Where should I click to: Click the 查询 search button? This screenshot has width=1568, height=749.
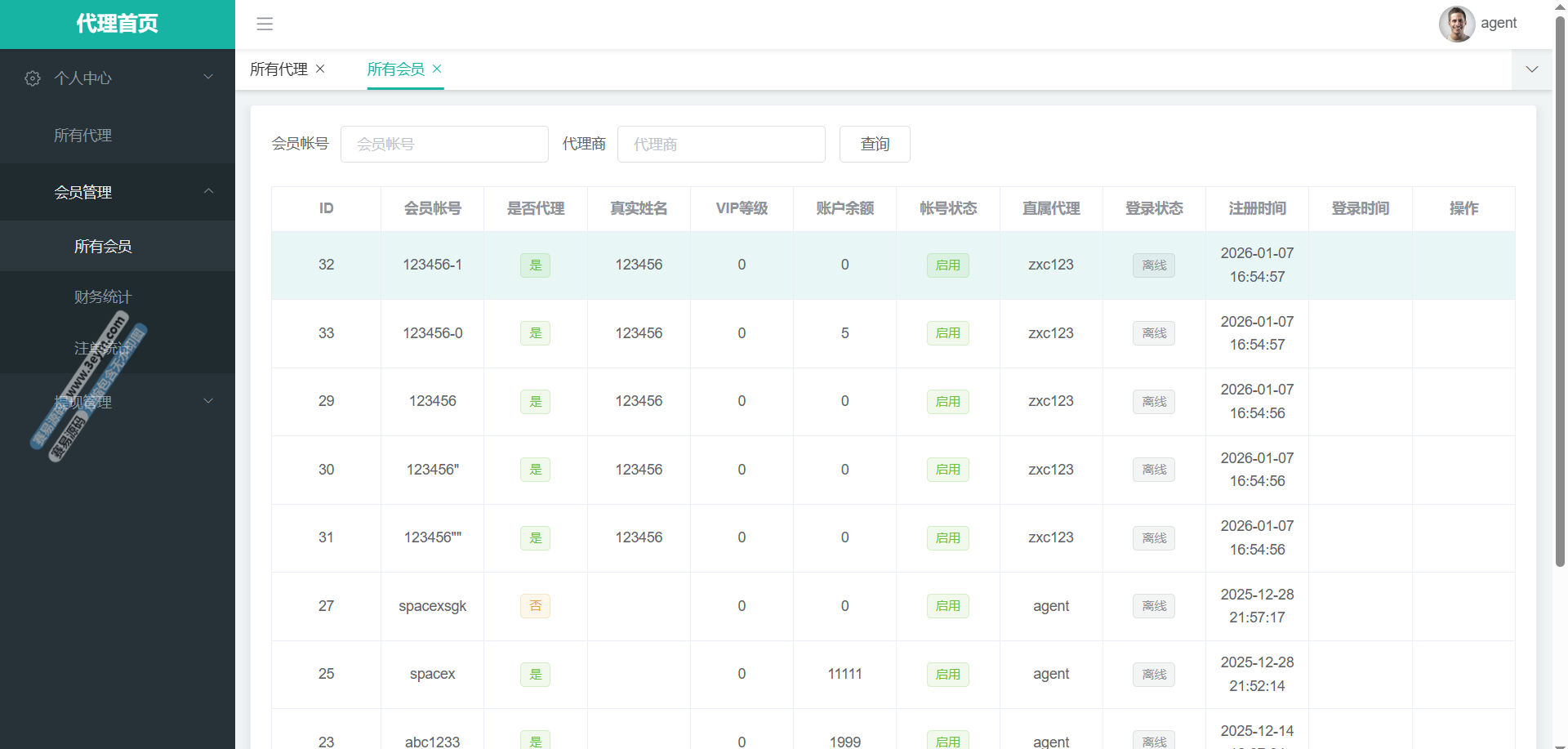pyautogui.click(x=874, y=144)
